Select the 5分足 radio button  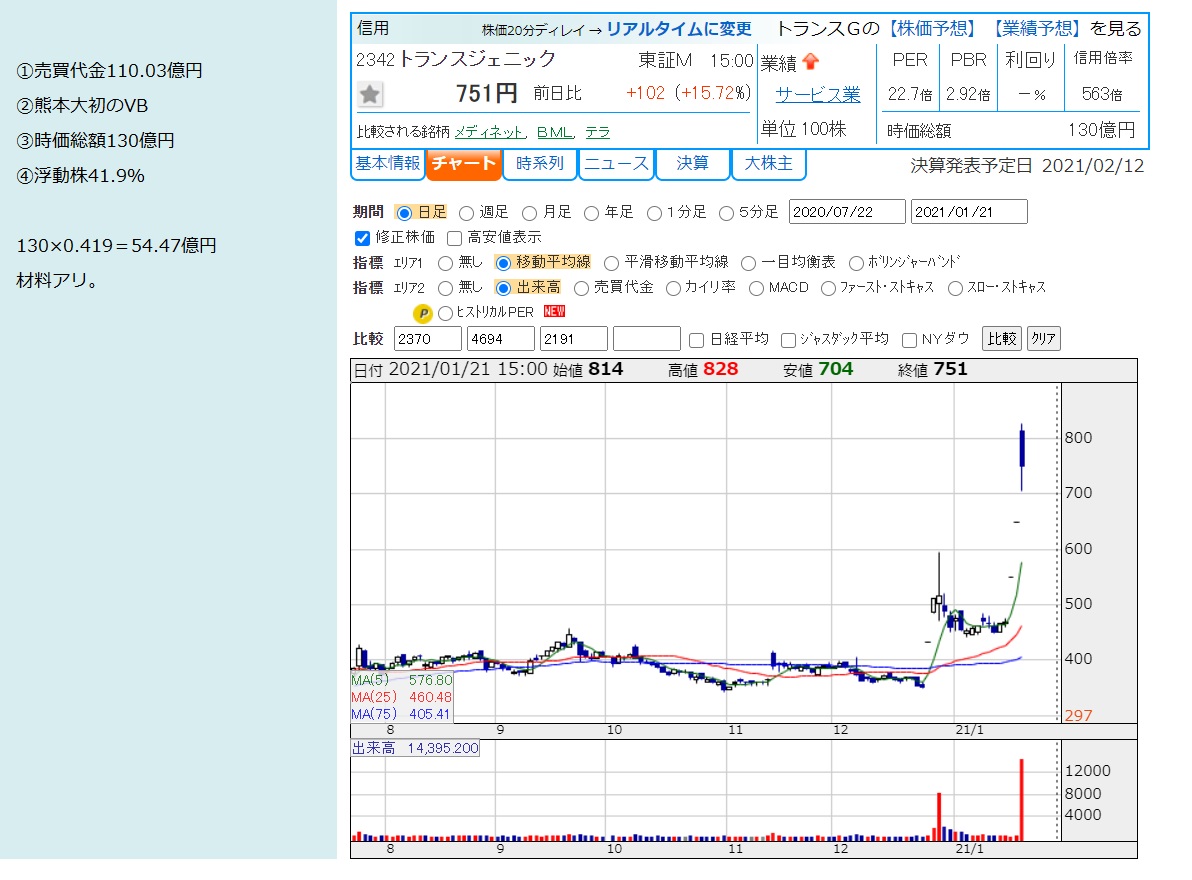(726, 214)
